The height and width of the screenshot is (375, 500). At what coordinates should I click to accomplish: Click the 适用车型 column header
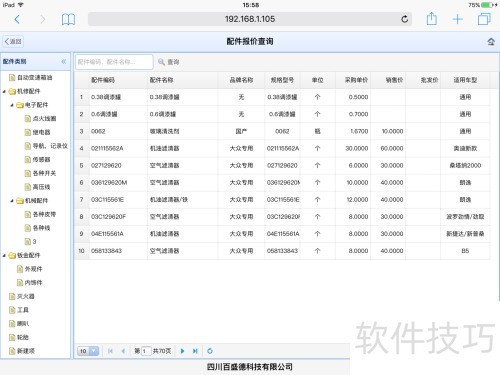[465, 80]
